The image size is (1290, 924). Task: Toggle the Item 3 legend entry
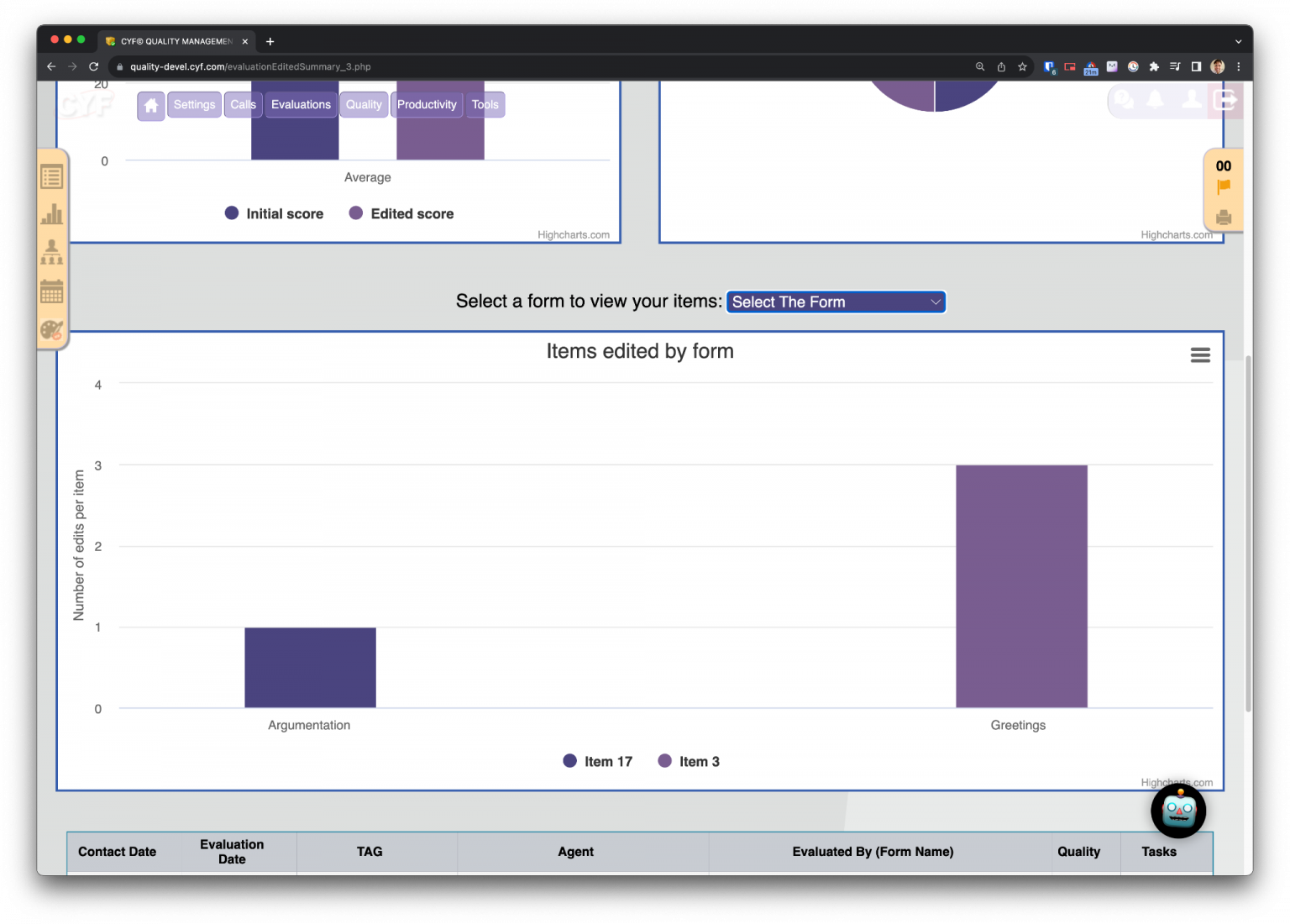pyautogui.click(x=689, y=761)
